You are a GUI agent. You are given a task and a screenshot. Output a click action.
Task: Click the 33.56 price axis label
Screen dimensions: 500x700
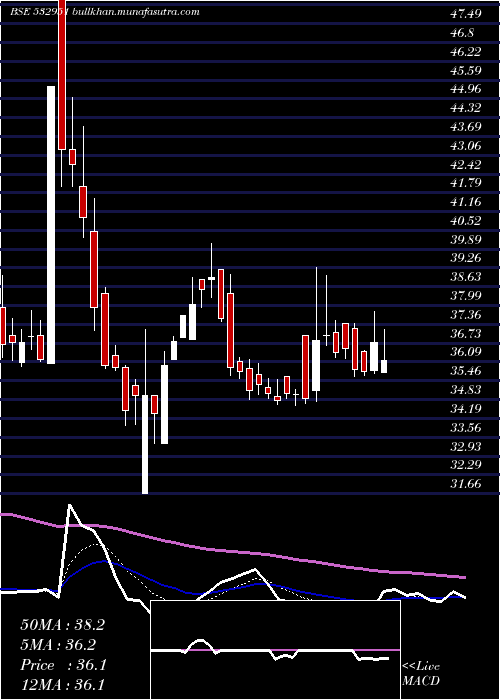click(466, 428)
